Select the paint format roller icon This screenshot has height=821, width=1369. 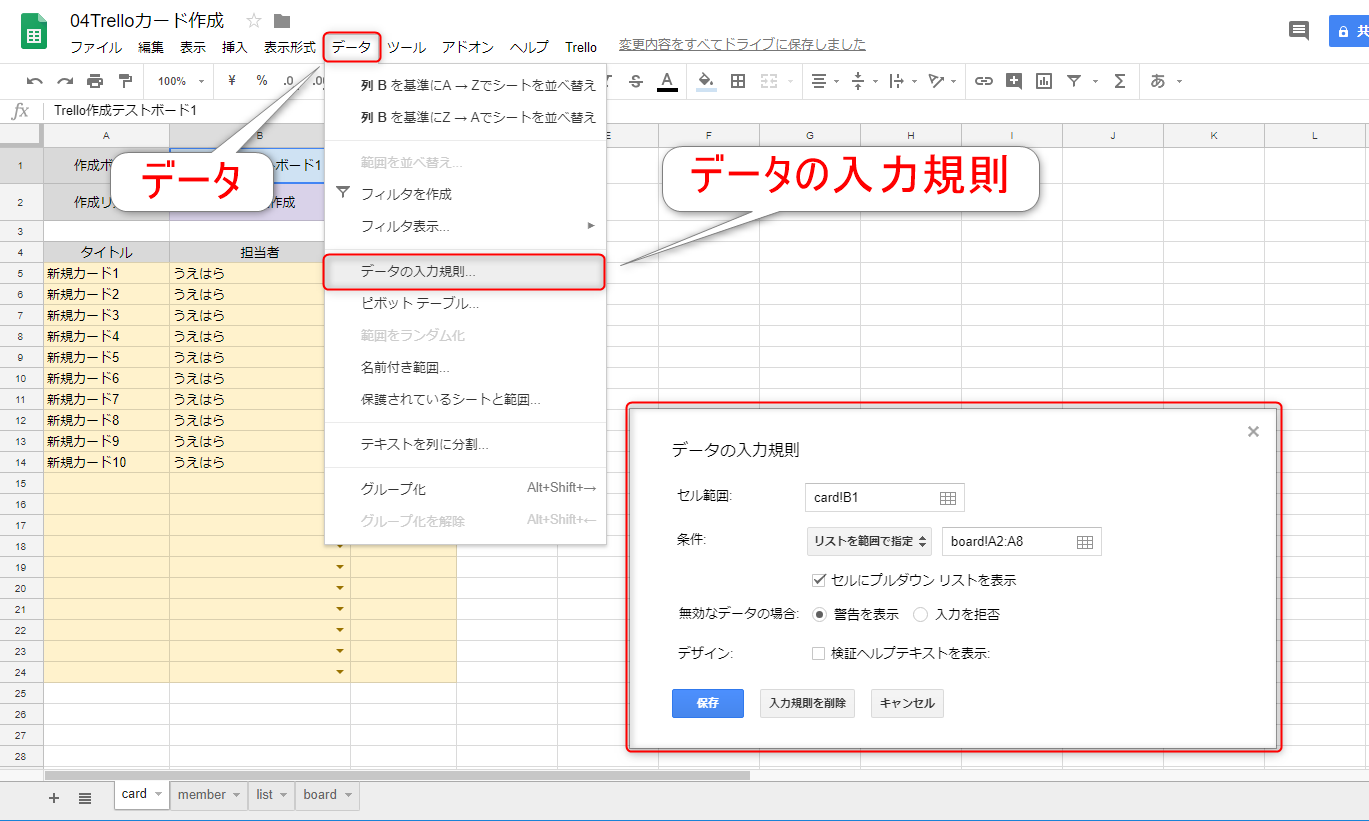pos(125,81)
